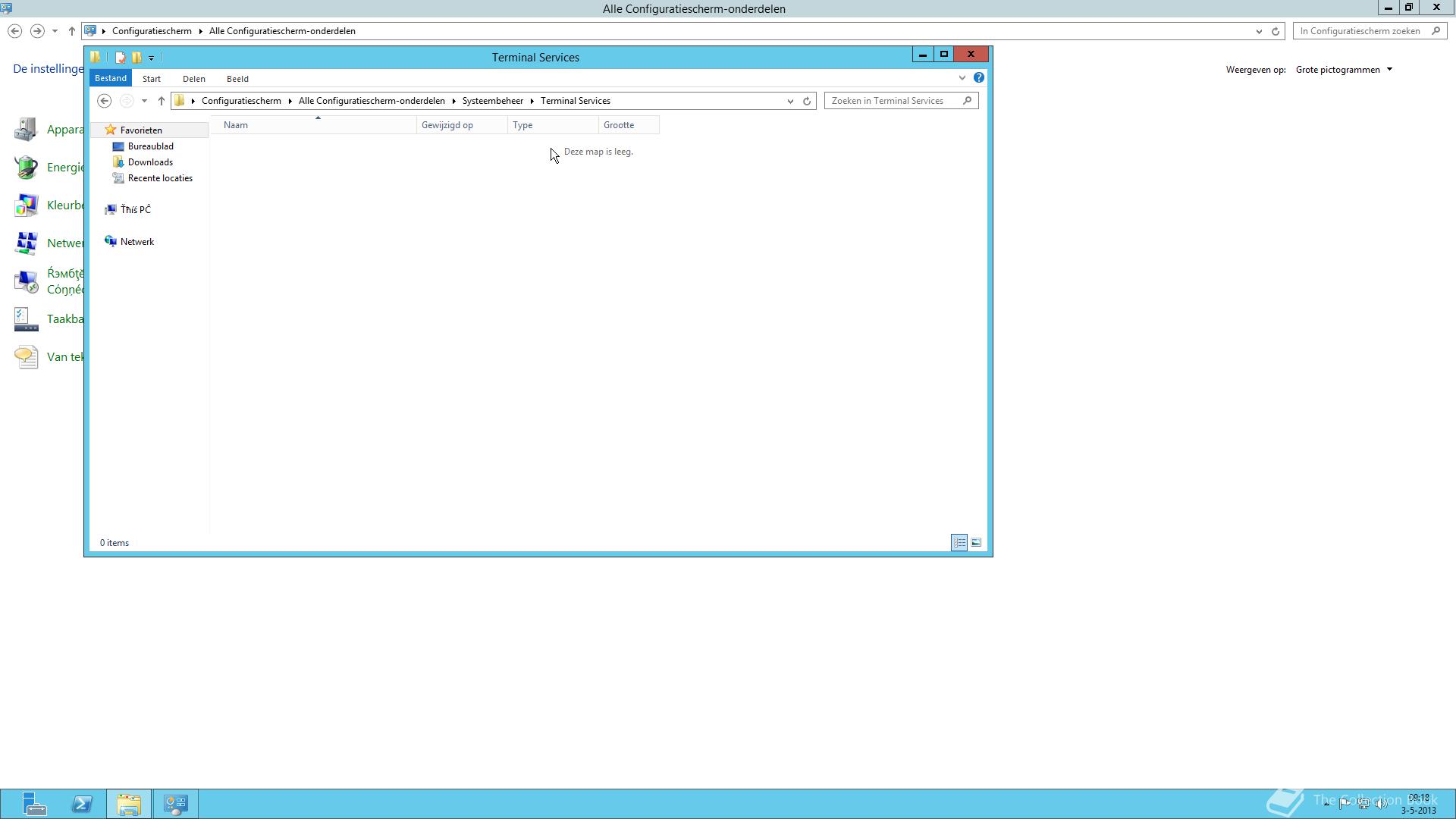
Task: Switch to details view layout
Action: point(959,542)
